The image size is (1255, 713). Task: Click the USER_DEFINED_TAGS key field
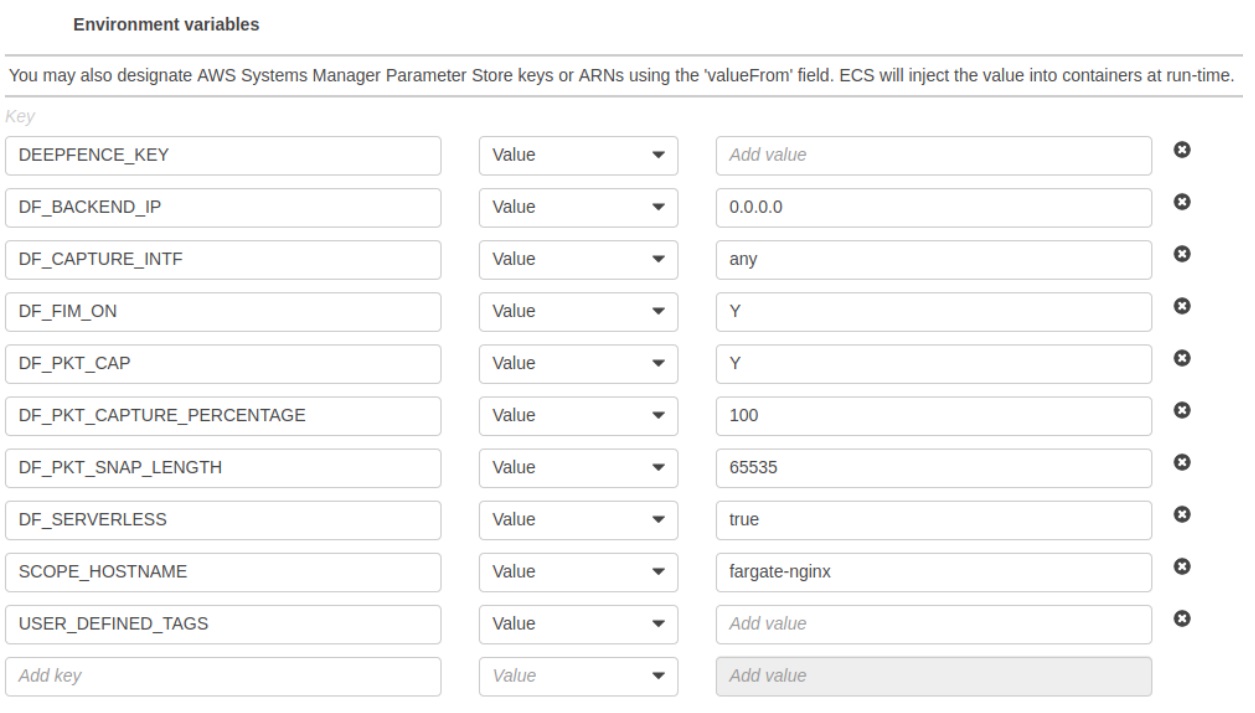coord(223,624)
